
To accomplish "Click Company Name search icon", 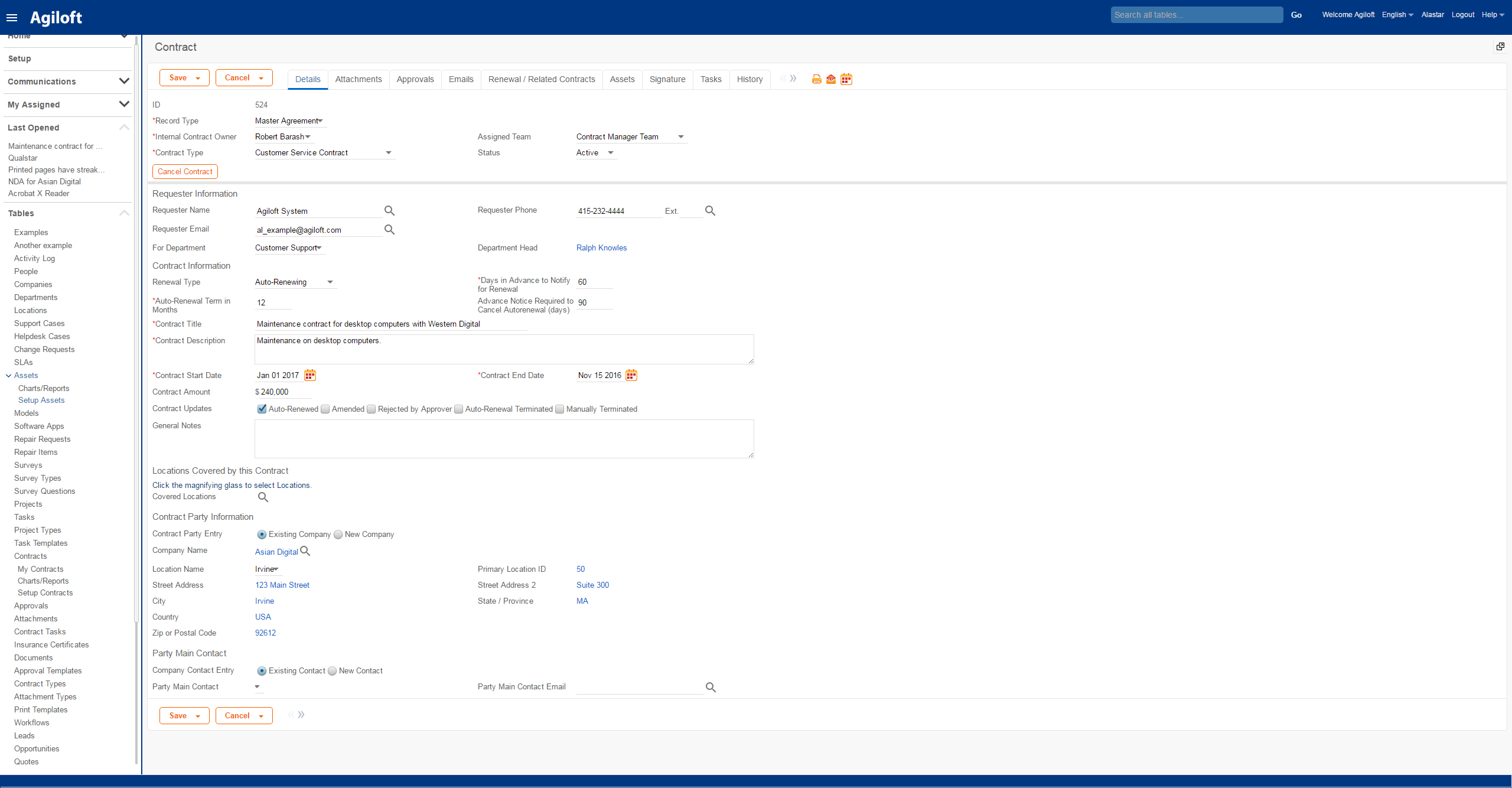I will (305, 551).
